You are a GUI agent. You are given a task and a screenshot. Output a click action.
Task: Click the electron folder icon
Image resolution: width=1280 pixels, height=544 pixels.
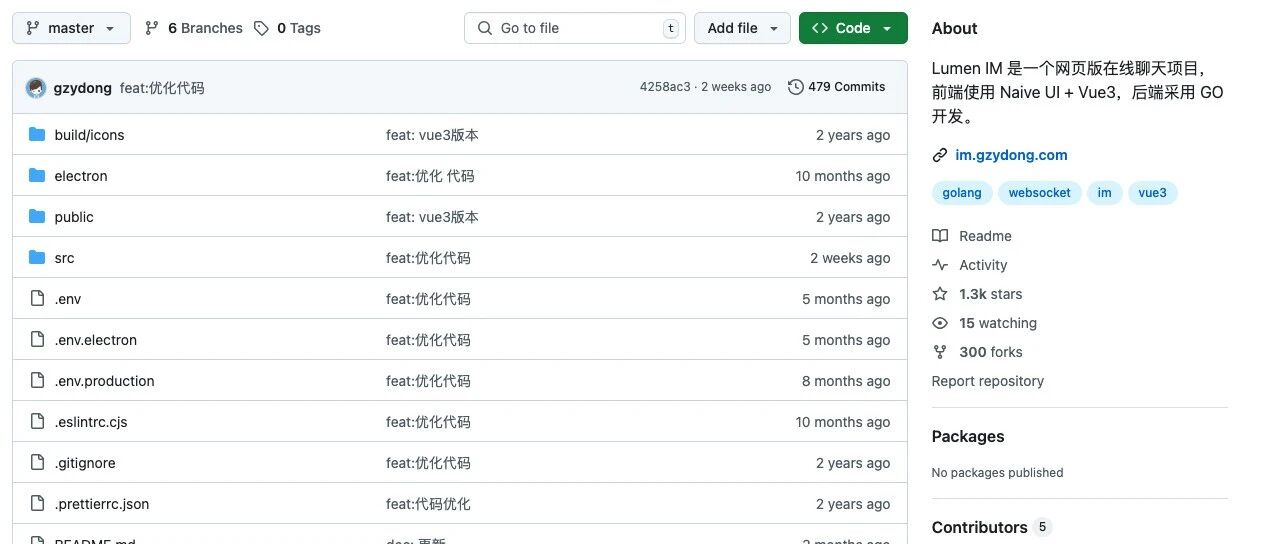coord(38,176)
